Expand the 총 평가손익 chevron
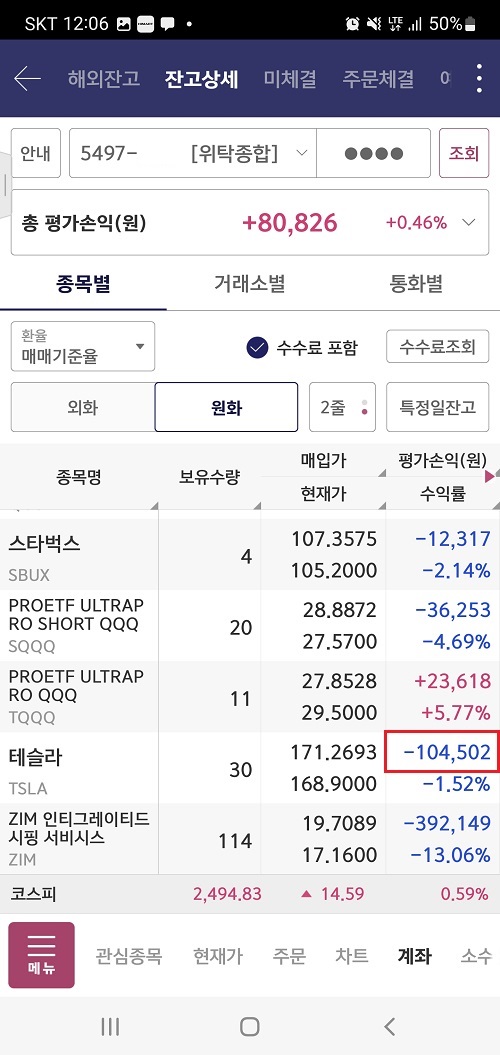 (x=469, y=223)
